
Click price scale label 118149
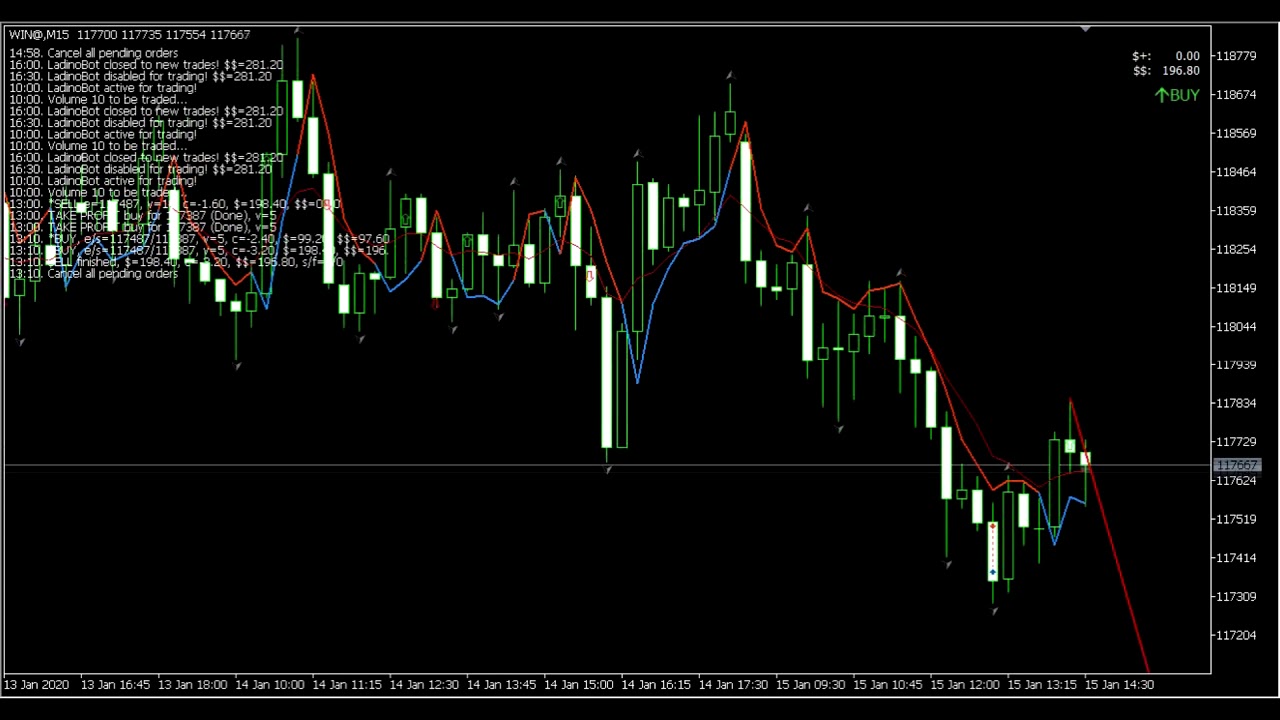1237,288
